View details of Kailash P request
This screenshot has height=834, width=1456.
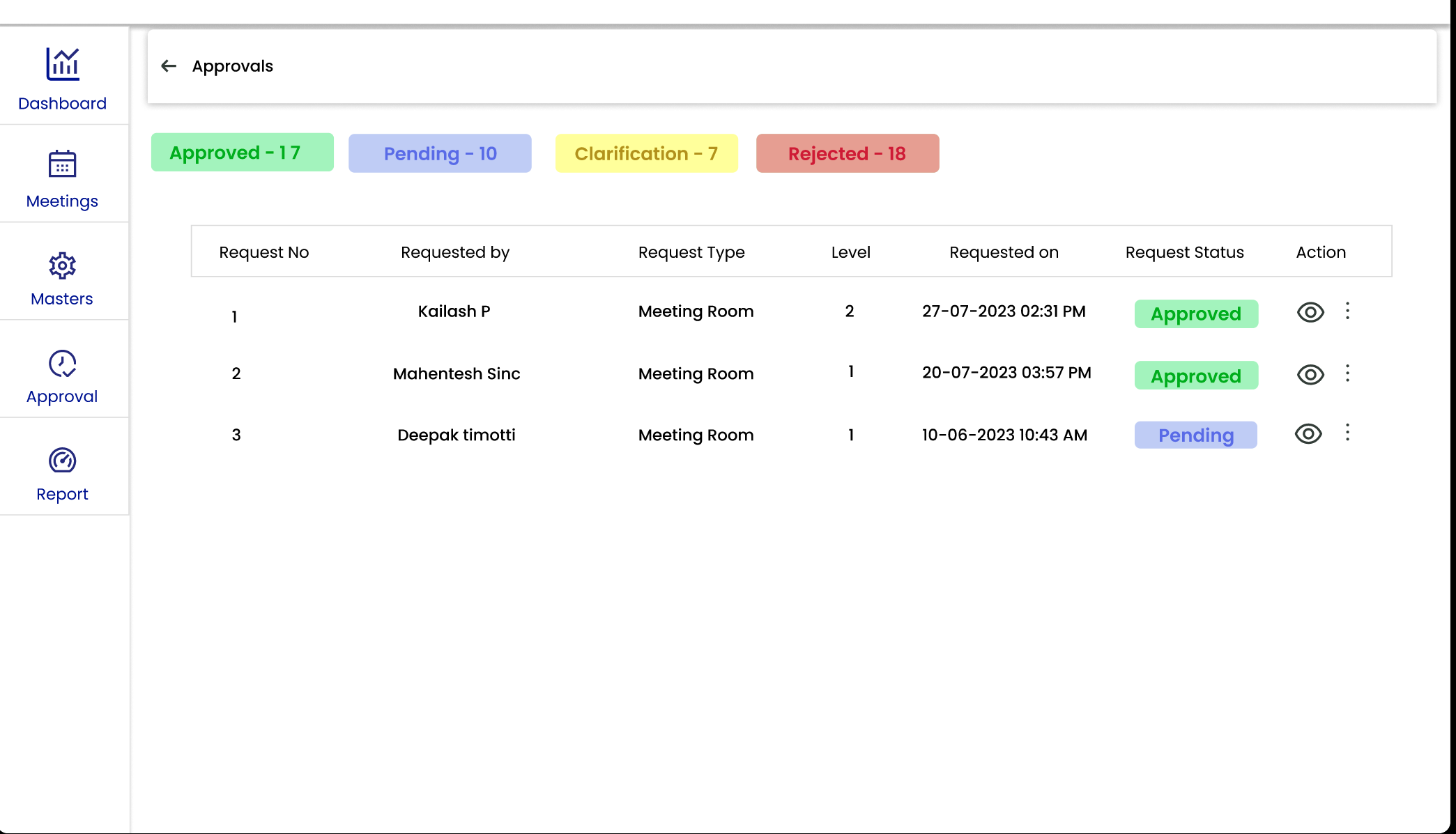point(1309,311)
